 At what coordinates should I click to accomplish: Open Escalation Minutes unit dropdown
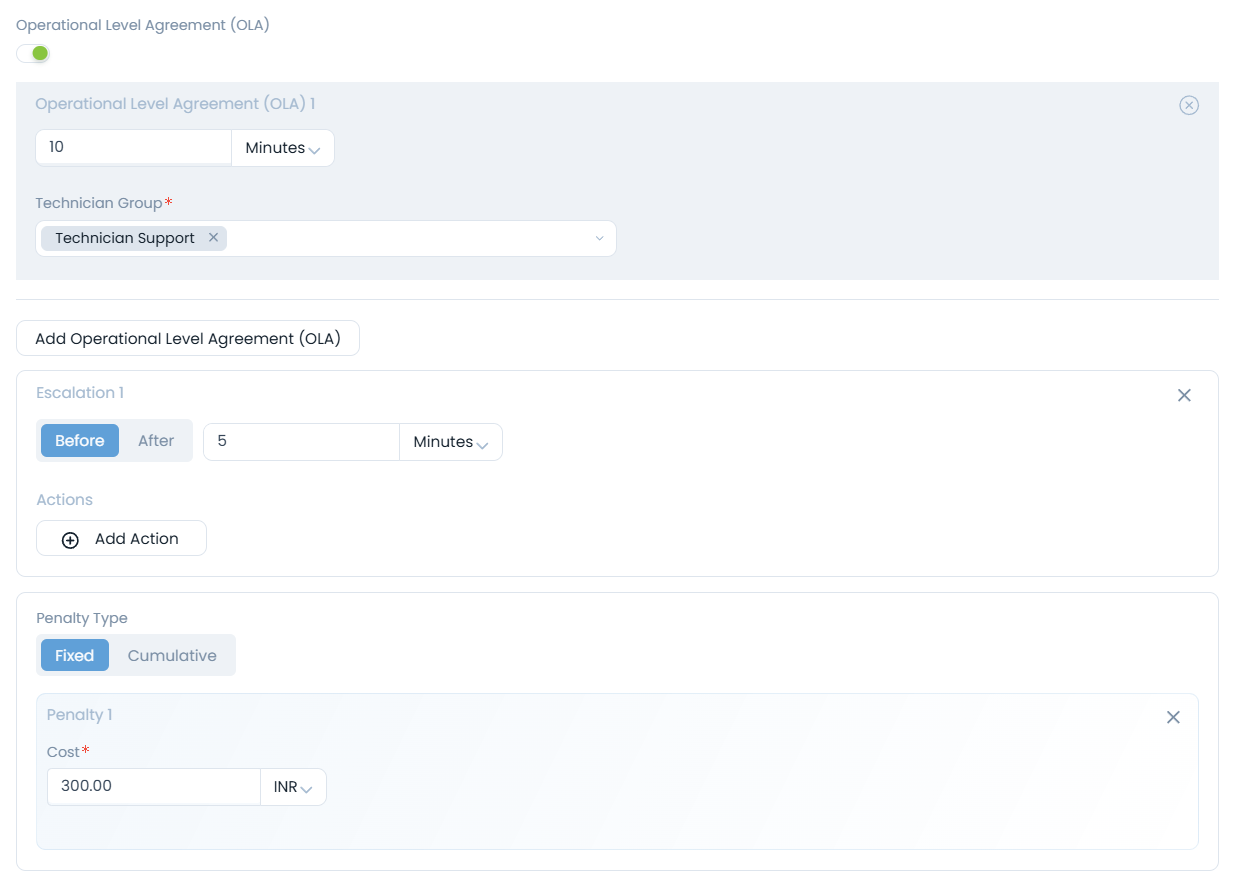[x=451, y=442]
